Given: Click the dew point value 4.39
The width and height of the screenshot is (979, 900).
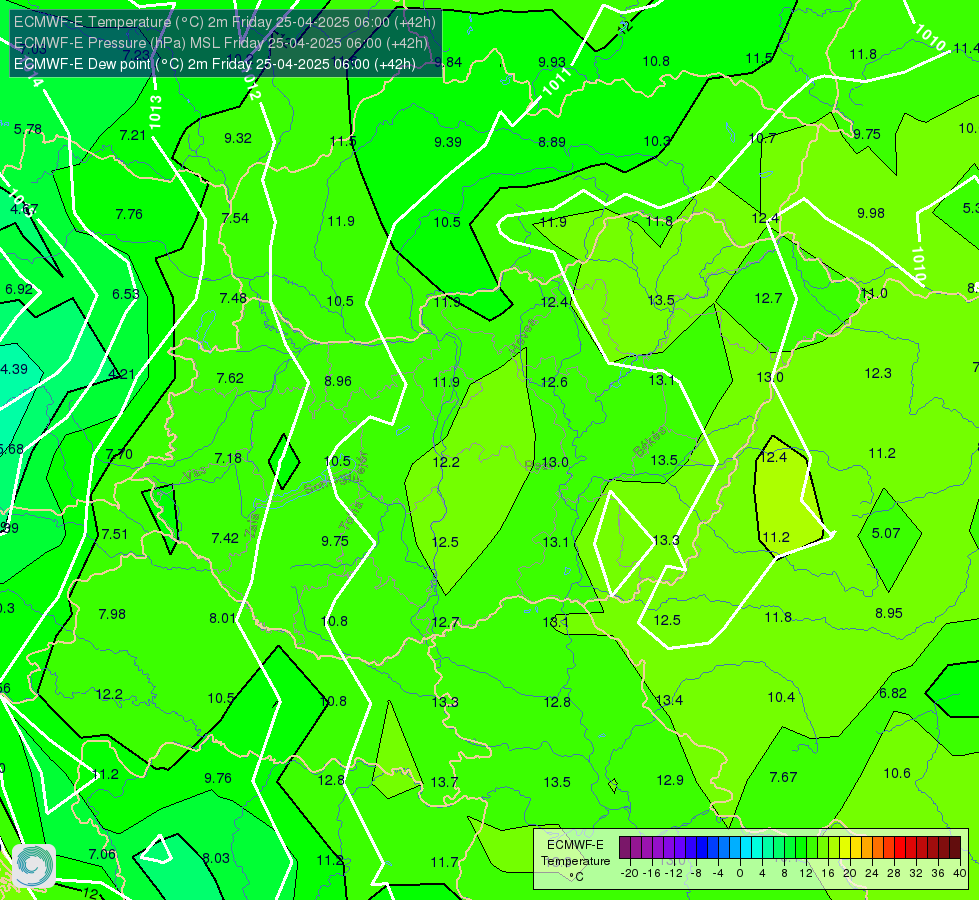Looking at the screenshot, I should (x=14, y=369).
